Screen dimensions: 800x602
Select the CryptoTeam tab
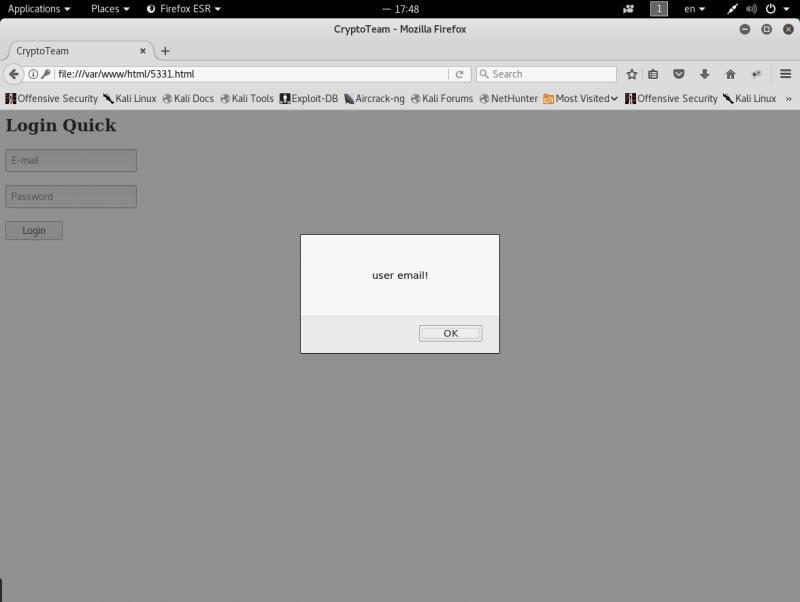coord(80,51)
